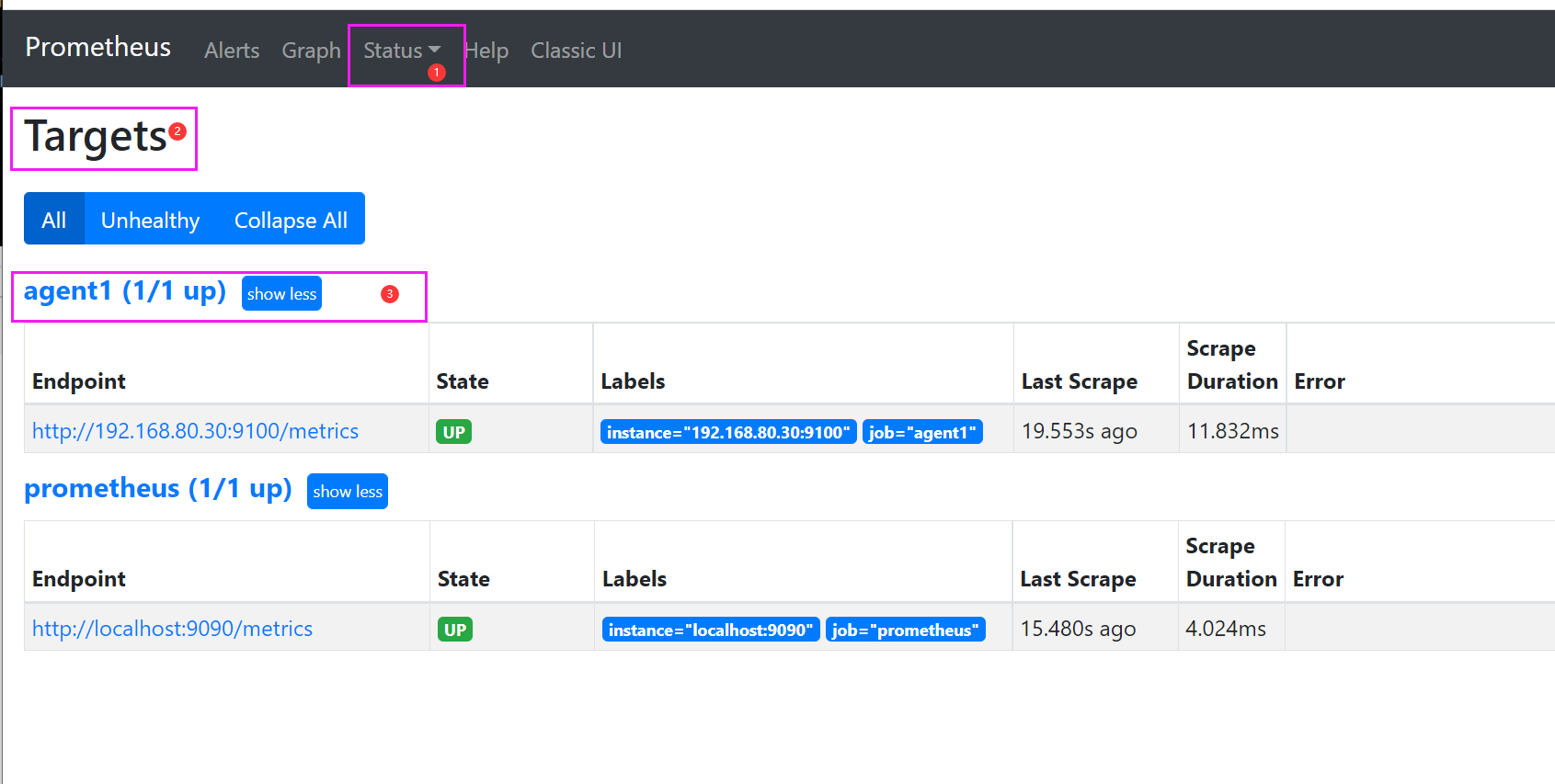
Task: Click the instance="localhost:9090" label badge
Action: [711, 630]
